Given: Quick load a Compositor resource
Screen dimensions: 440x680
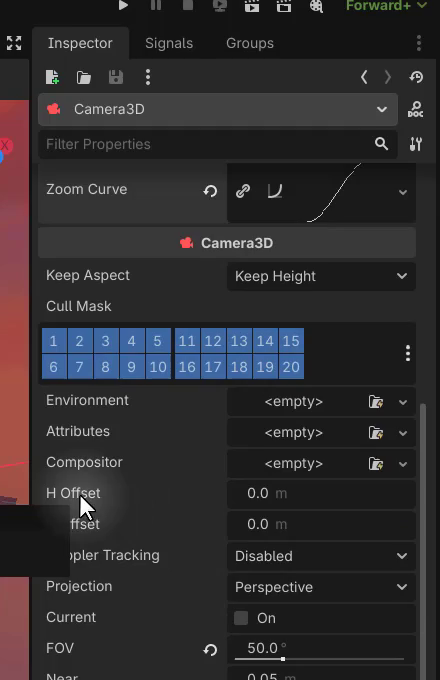Looking at the screenshot, I should [376, 464].
